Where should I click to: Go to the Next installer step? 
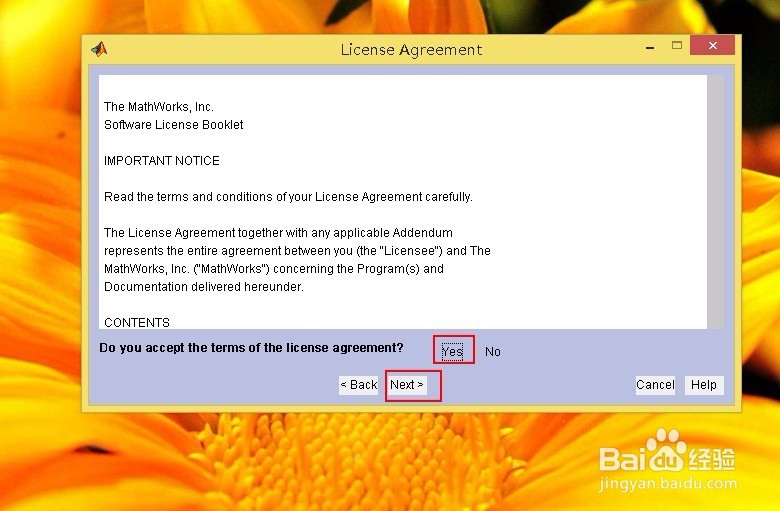(406, 385)
